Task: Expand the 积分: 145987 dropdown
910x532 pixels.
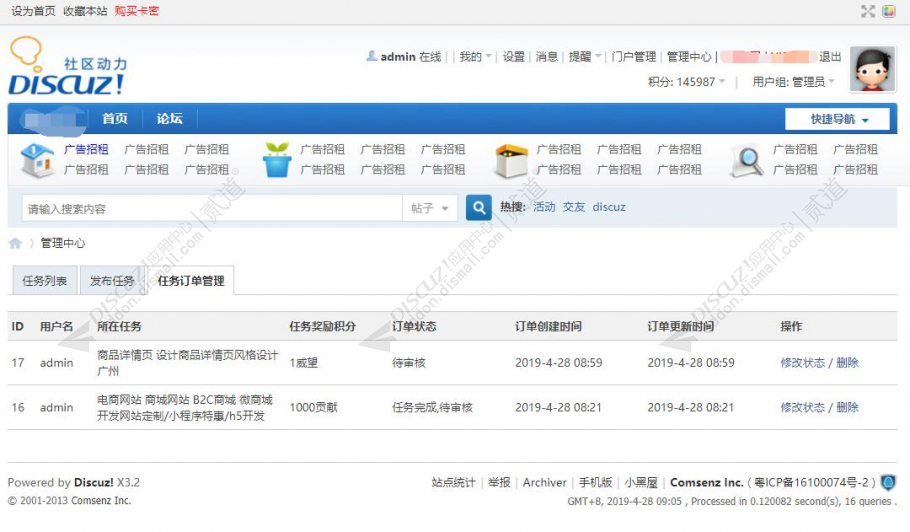Action: 687,82
